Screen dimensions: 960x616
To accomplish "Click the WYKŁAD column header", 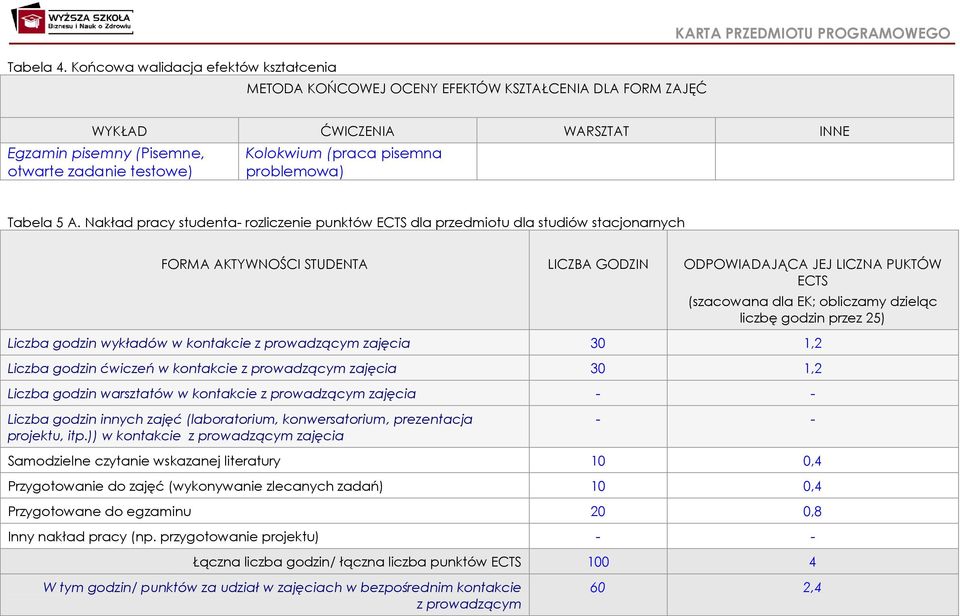I will pyautogui.click(x=119, y=130).
